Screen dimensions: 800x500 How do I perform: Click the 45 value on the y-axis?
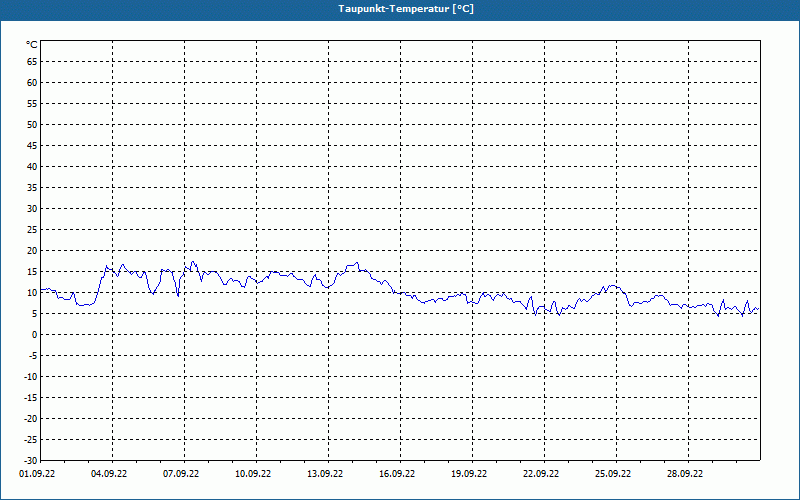32,146
